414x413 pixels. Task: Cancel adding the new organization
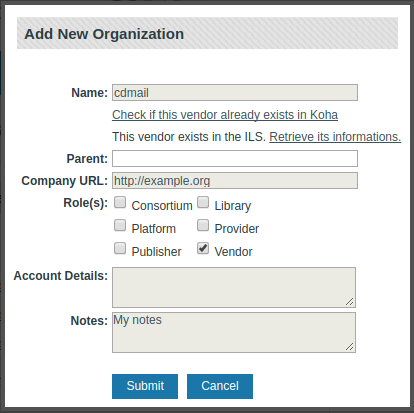[x=220, y=386]
